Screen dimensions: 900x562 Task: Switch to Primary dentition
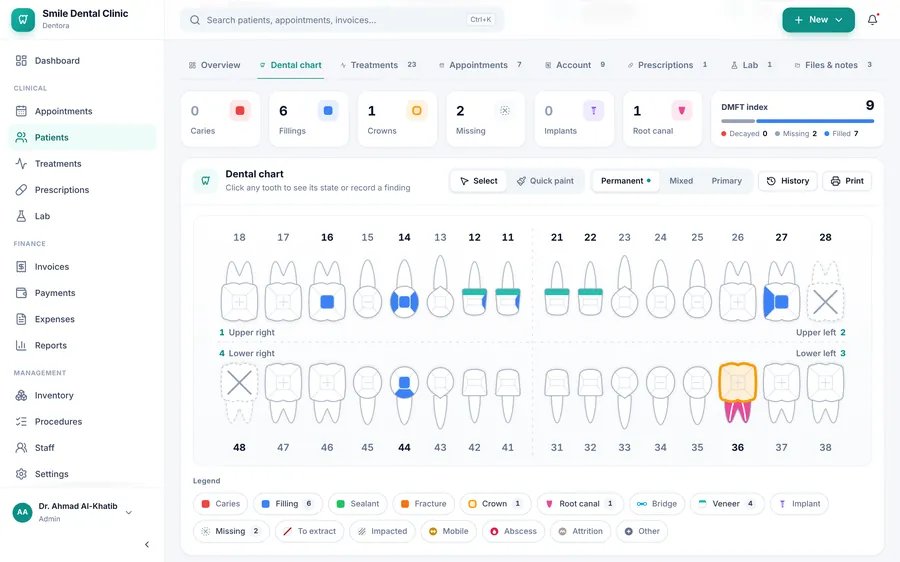[x=727, y=181]
